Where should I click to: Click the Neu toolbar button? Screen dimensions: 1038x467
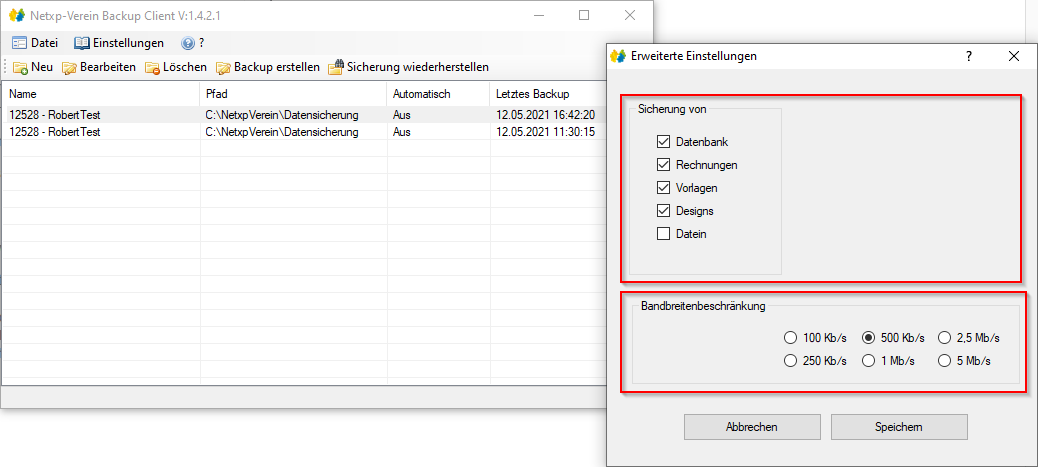33,67
